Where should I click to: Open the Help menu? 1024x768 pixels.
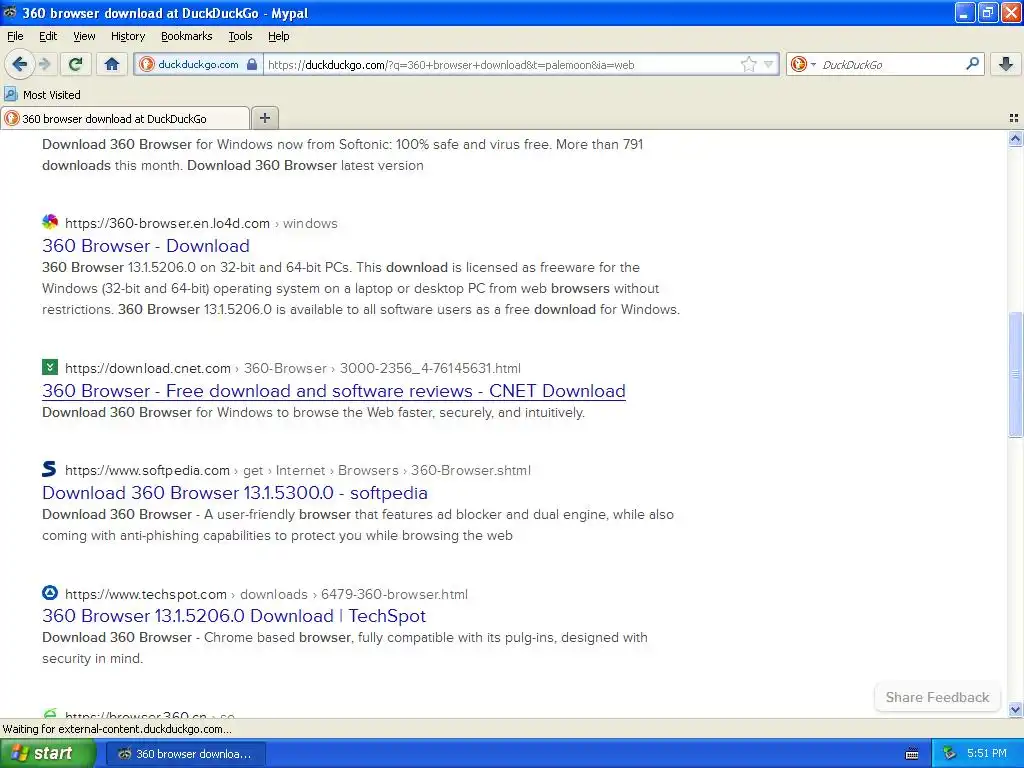(x=278, y=36)
